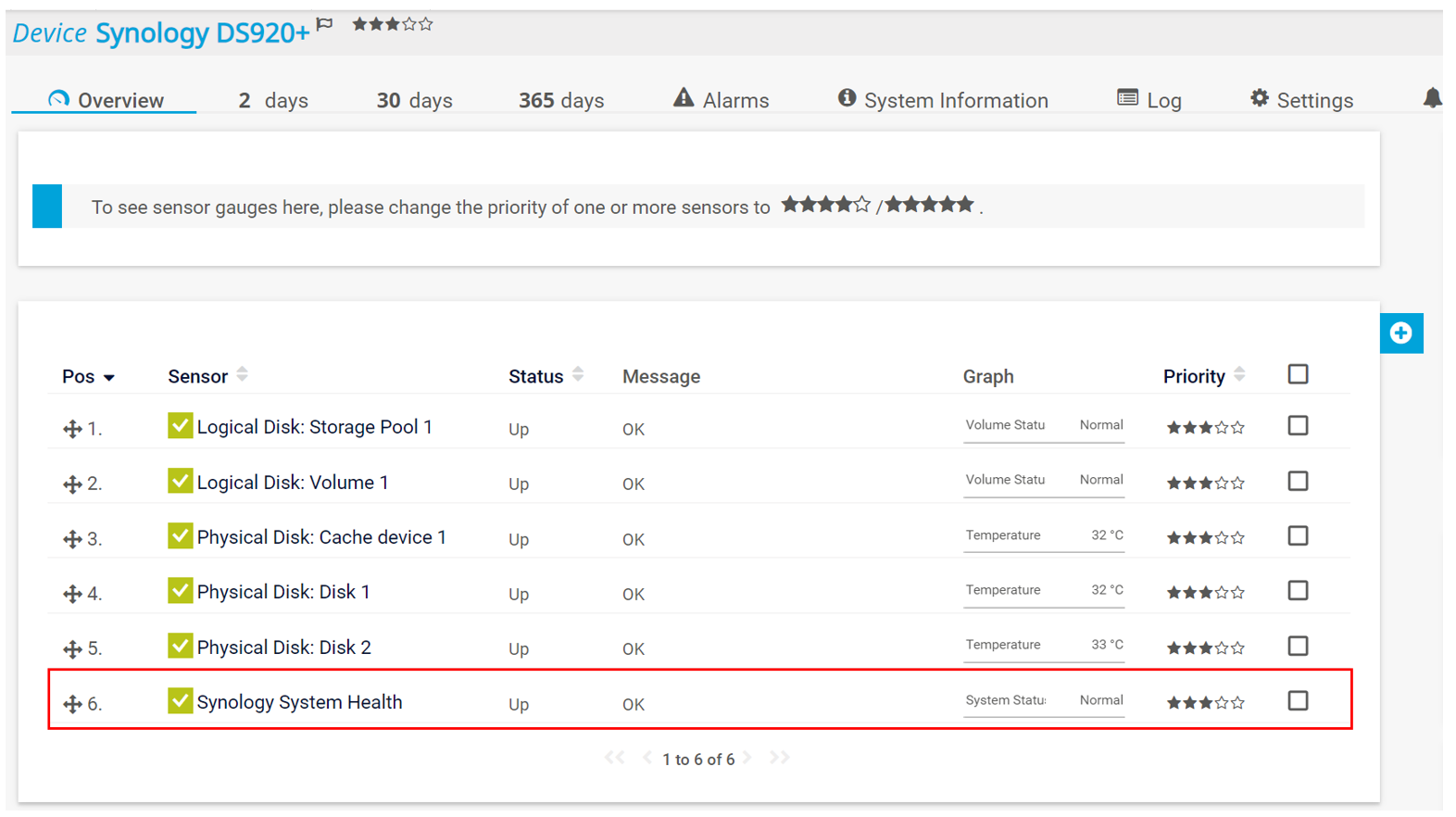Check the box for Logical Disk Volume 1

point(1298,482)
